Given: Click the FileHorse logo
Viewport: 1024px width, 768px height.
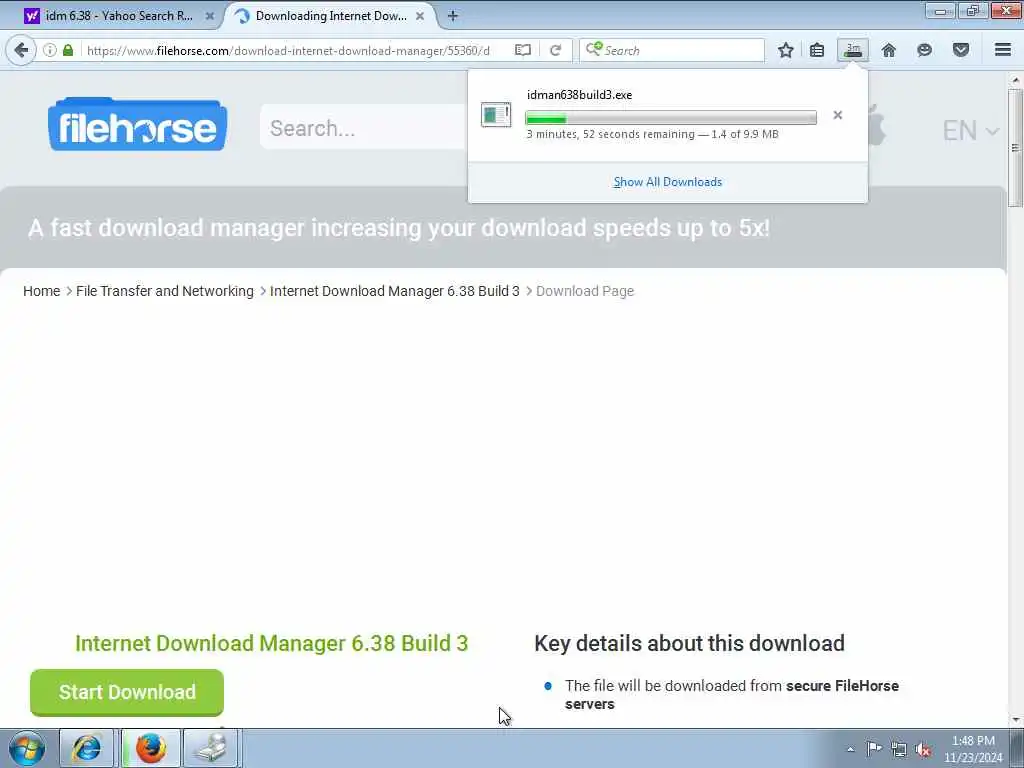Looking at the screenshot, I should click(137, 125).
